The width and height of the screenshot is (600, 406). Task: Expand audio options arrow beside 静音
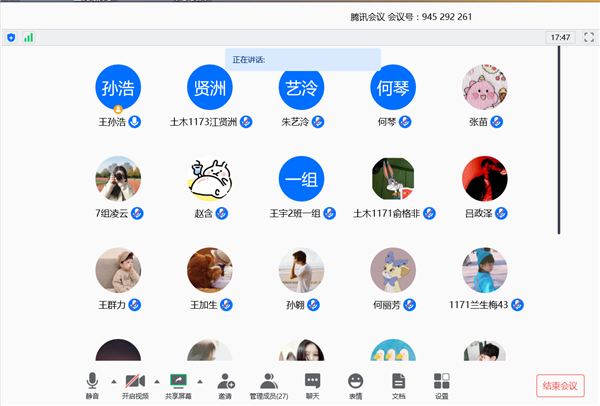pos(112,381)
